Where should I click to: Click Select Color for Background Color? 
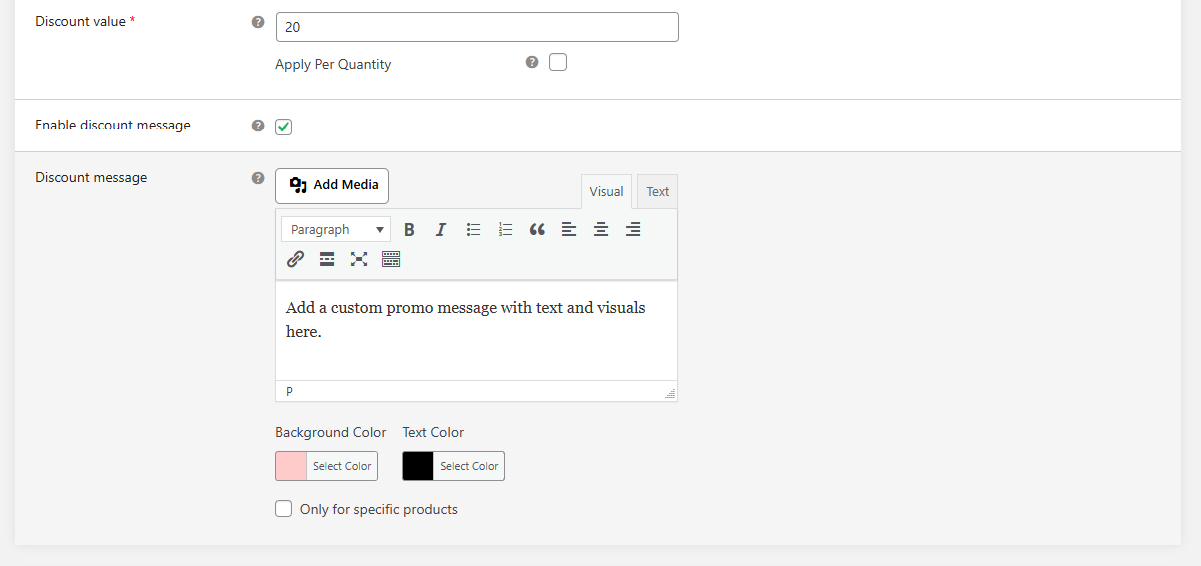click(342, 466)
